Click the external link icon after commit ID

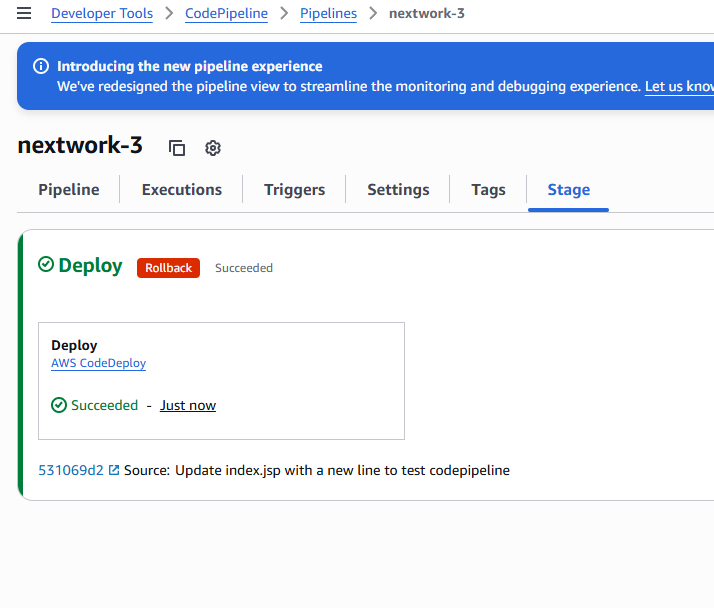[x=114, y=470]
